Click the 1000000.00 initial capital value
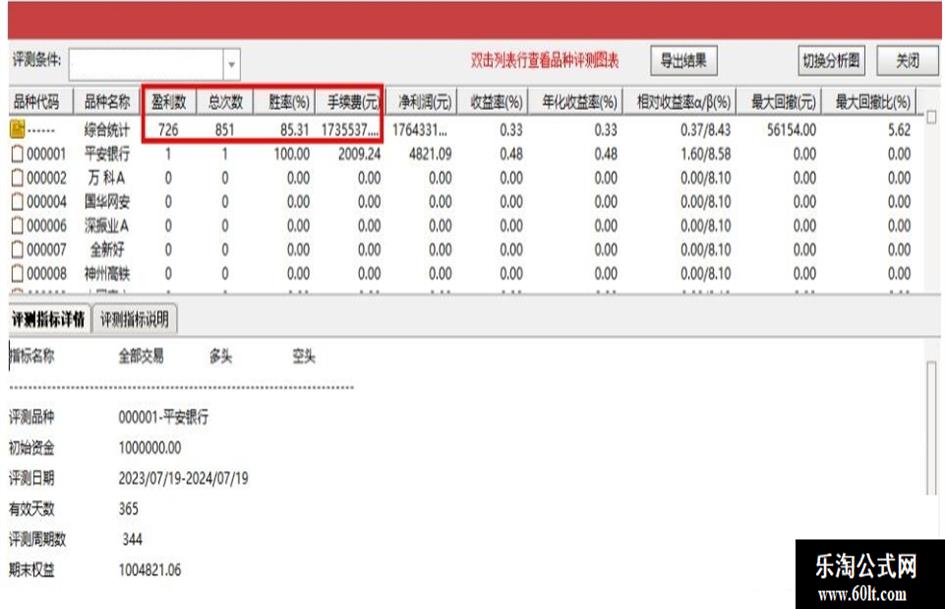Screen dimensions: 945x609 (149, 448)
